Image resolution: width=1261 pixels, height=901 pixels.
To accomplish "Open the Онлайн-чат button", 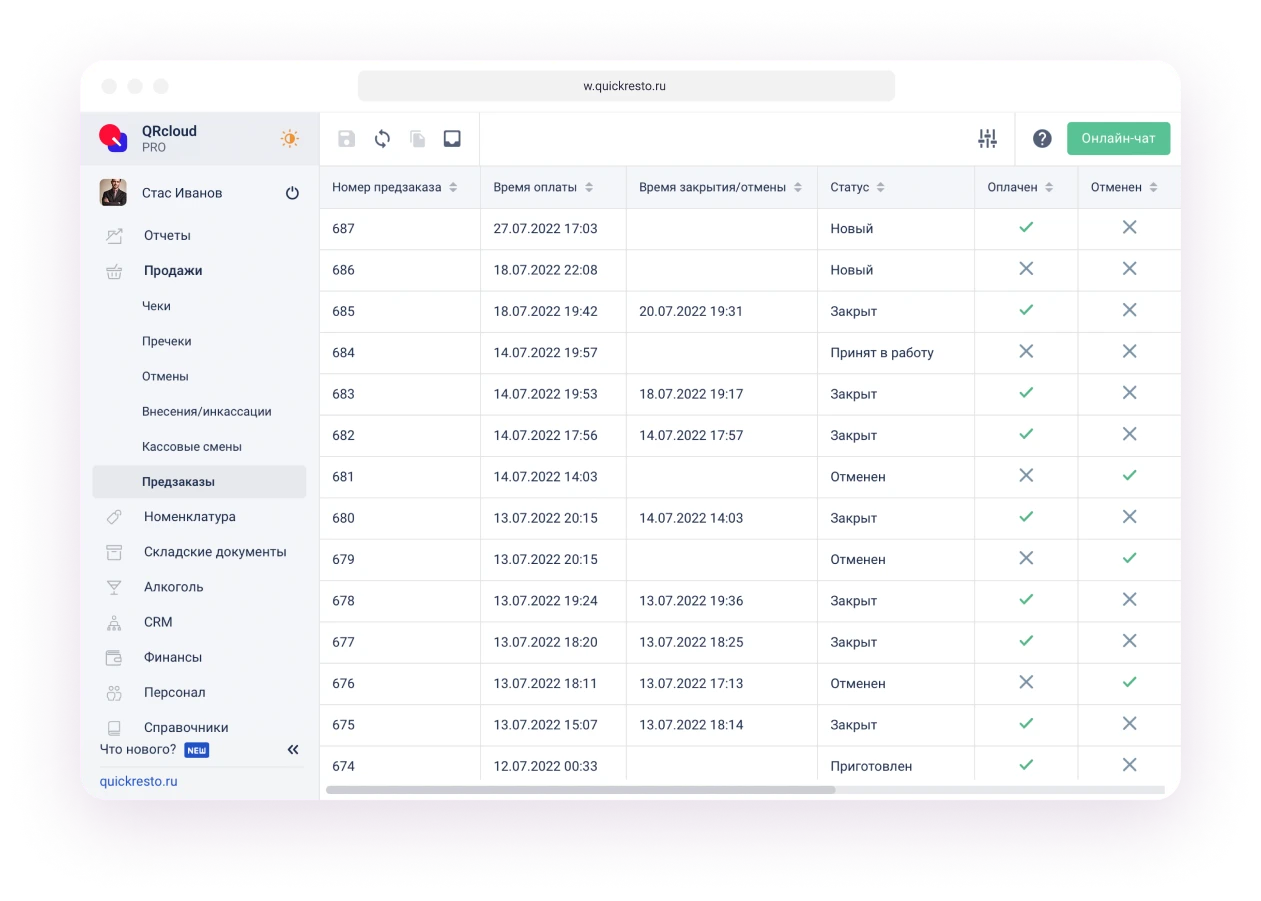I will pos(1118,139).
